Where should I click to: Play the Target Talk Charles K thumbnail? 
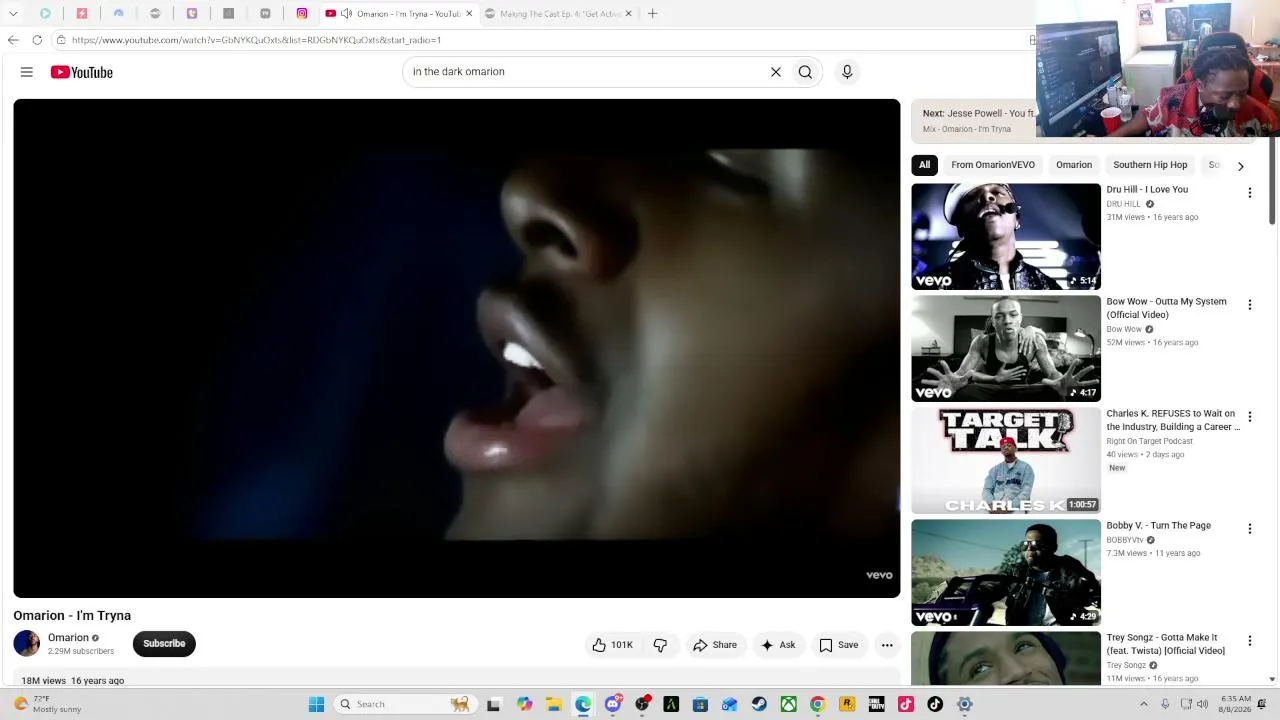point(1006,461)
